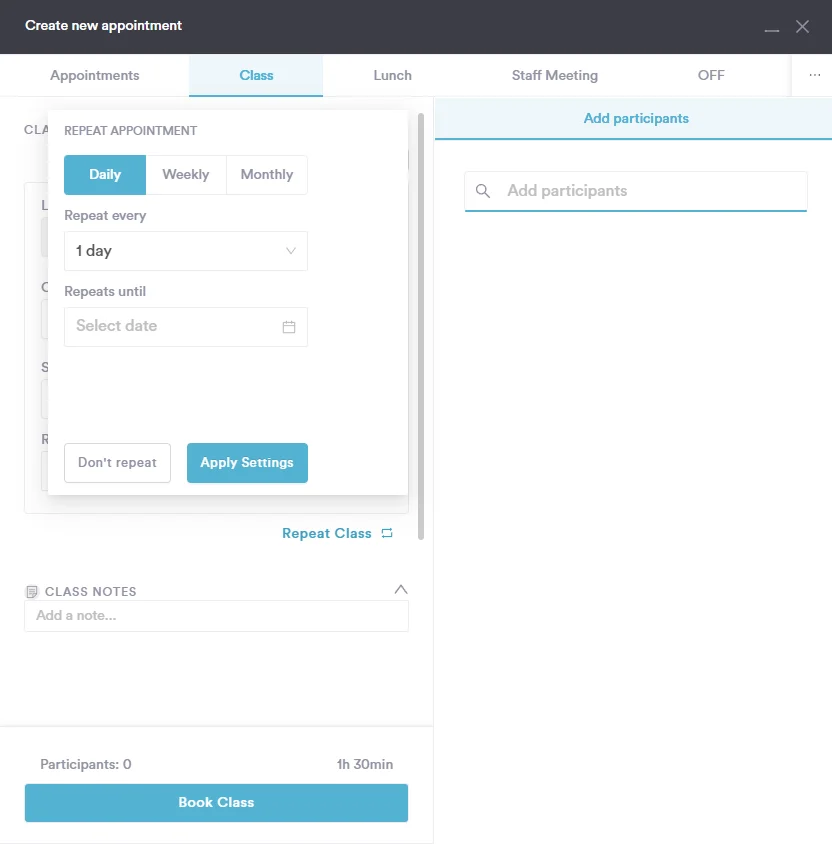This screenshot has width=832, height=844.
Task: Minimize the Create new appointment window
Action: (x=771, y=28)
